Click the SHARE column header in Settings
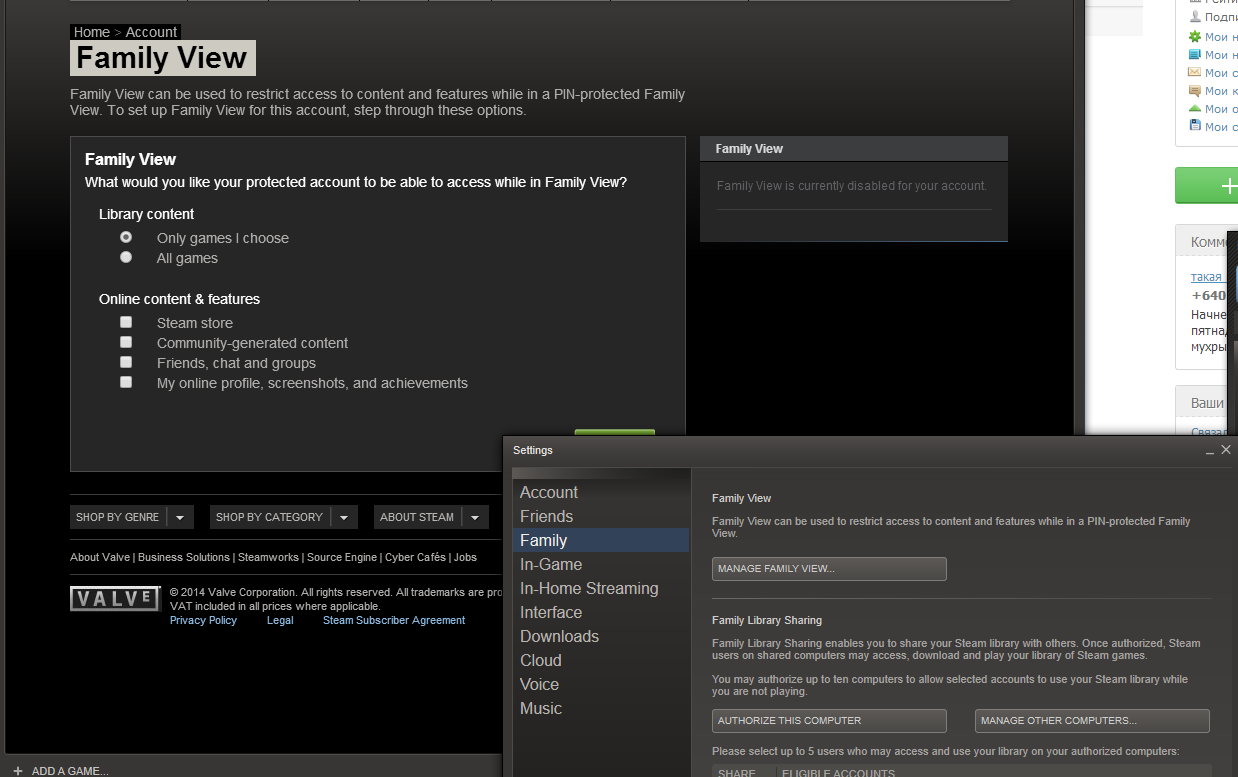 tap(737, 773)
